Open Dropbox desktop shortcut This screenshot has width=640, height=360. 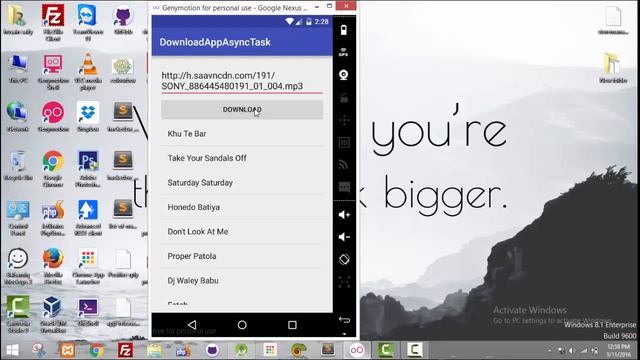click(88, 117)
